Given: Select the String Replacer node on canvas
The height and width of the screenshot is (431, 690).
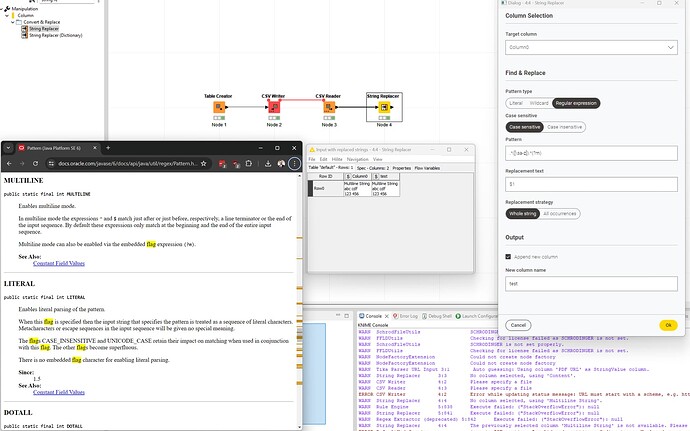Looking at the screenshot, I should pos(385,106).
